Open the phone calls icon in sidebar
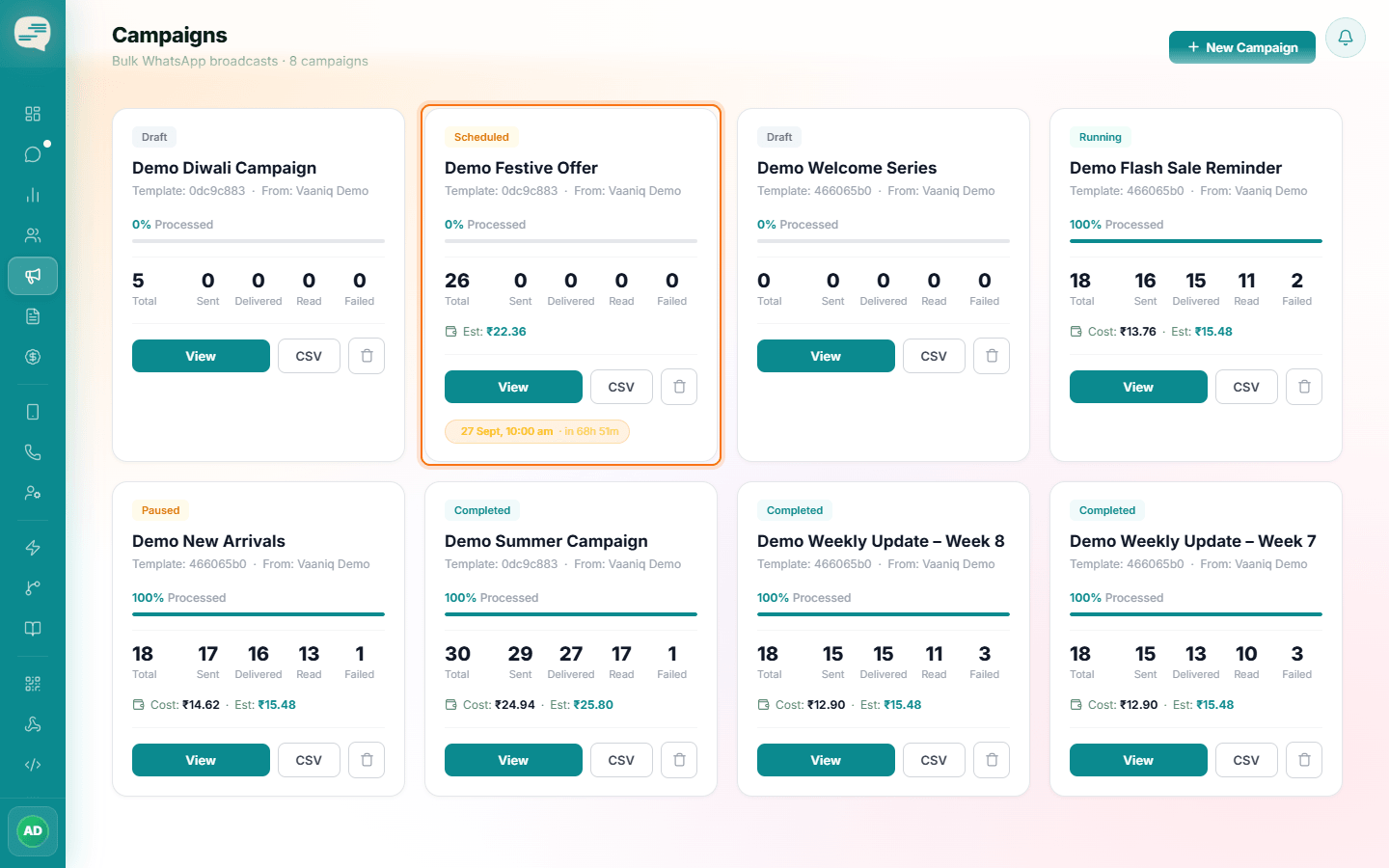The height and width of the screenshot is (868, 1389). click(x=33, y=452)
